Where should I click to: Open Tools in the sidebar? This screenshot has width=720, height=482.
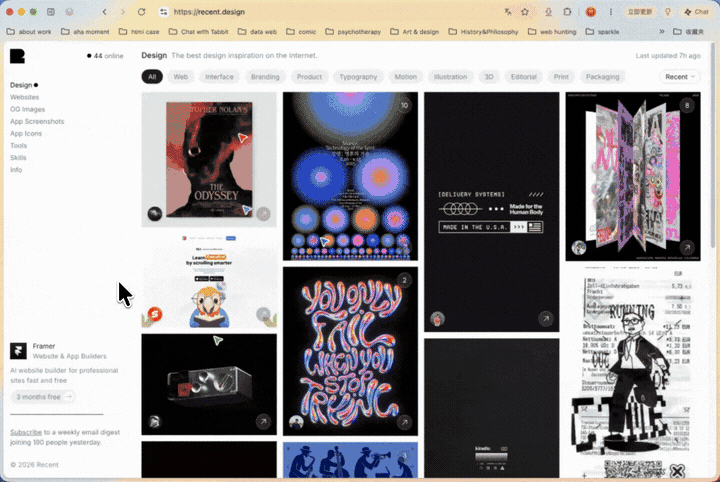tap(18, 146)
